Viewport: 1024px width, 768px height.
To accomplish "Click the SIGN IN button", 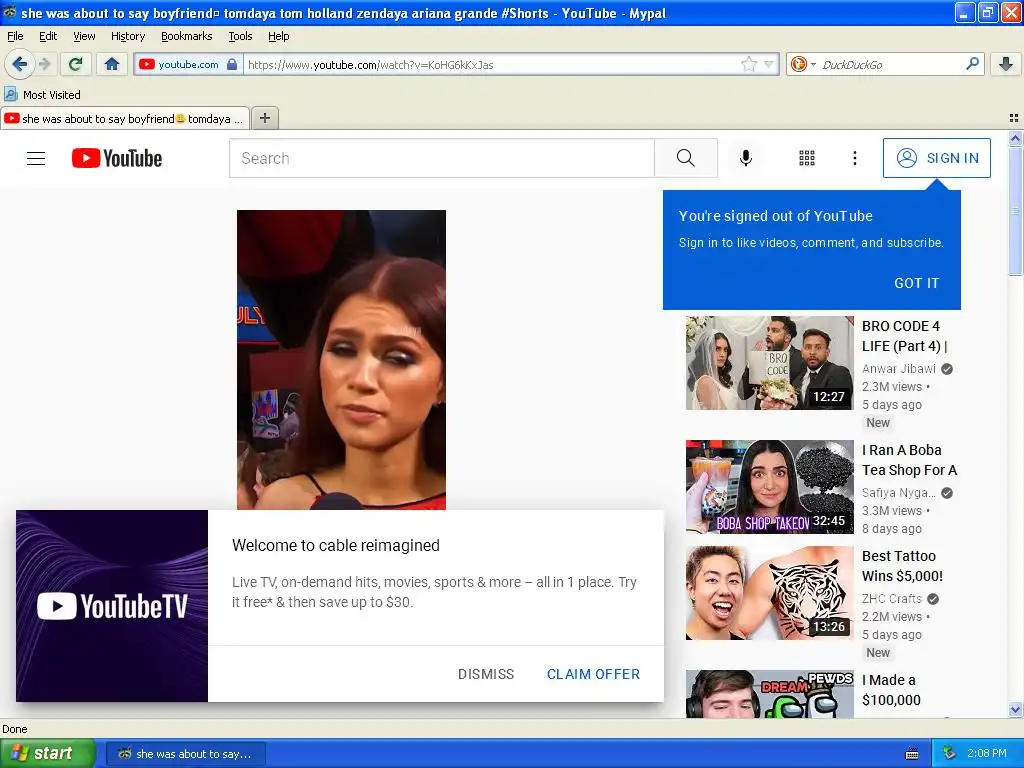I will (936, 158).
